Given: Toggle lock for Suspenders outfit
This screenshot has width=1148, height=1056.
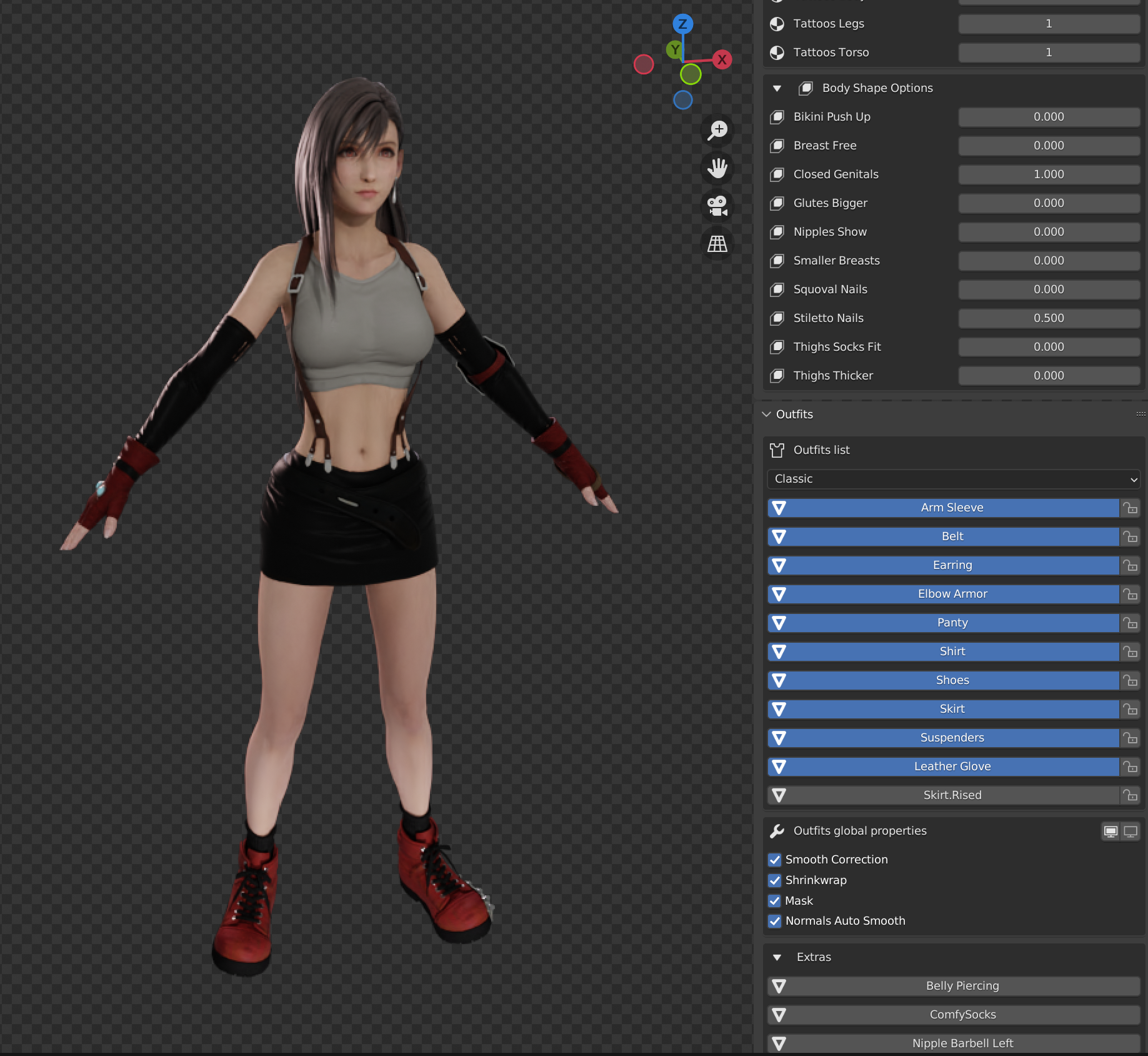Looking at the screenshot, I should 1130,738.
